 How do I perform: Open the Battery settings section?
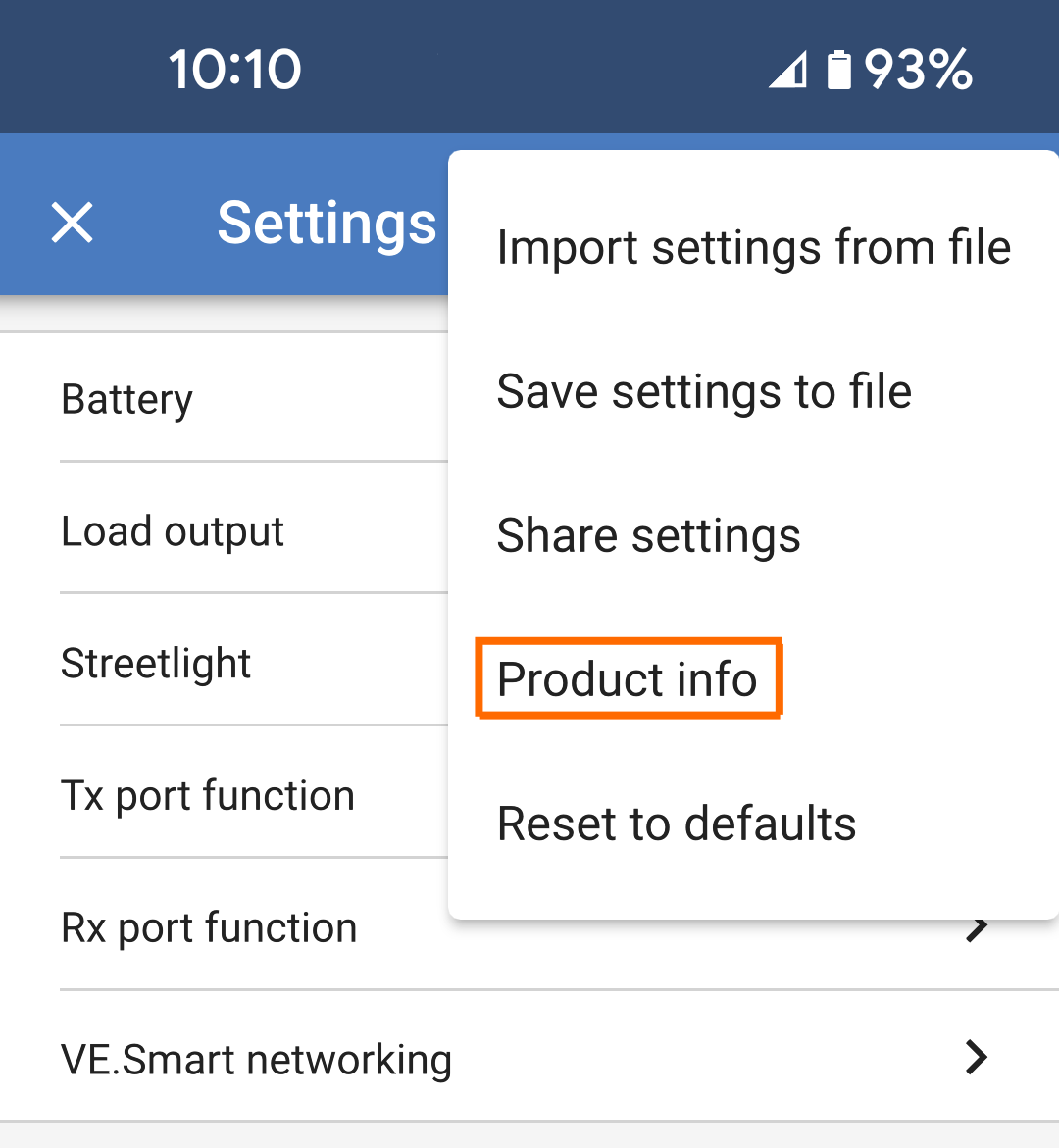point(126,398)
